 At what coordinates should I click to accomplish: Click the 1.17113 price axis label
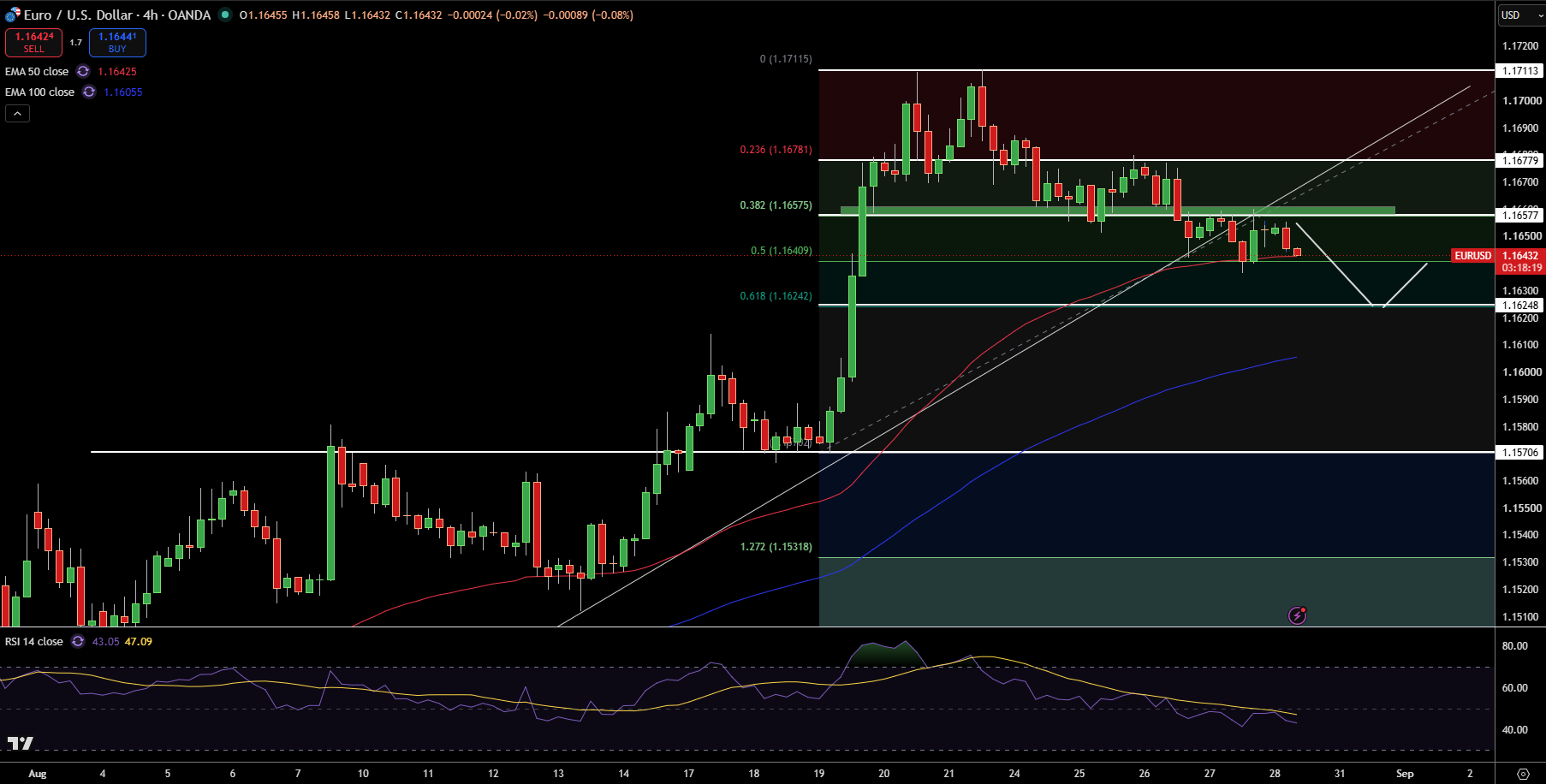coord(1519,71)
